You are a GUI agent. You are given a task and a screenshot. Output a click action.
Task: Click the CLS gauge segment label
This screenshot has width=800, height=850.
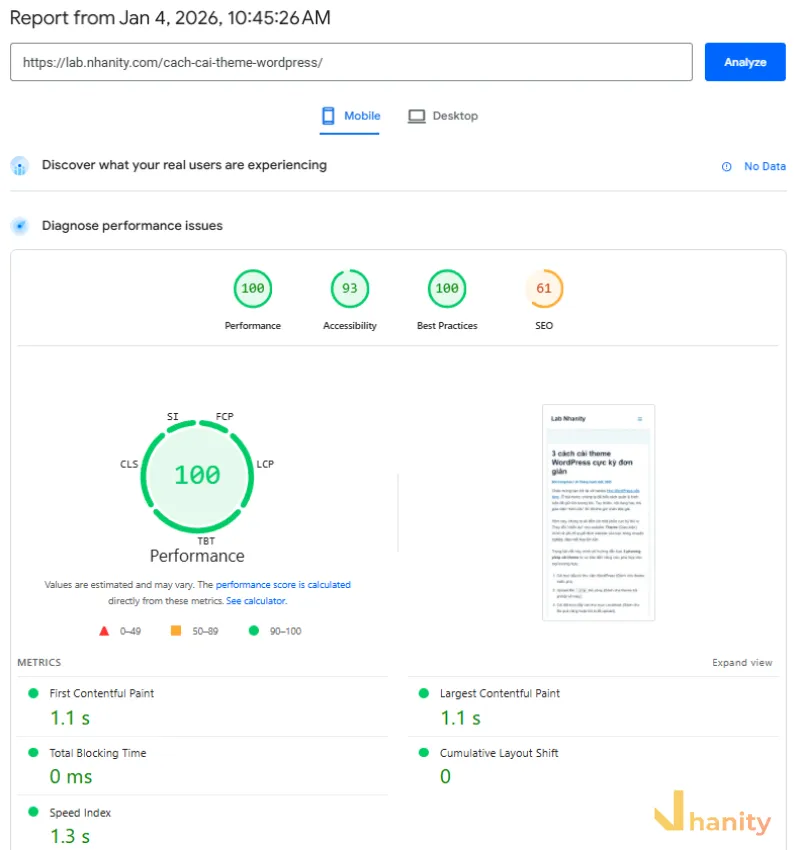pos(129,464)
